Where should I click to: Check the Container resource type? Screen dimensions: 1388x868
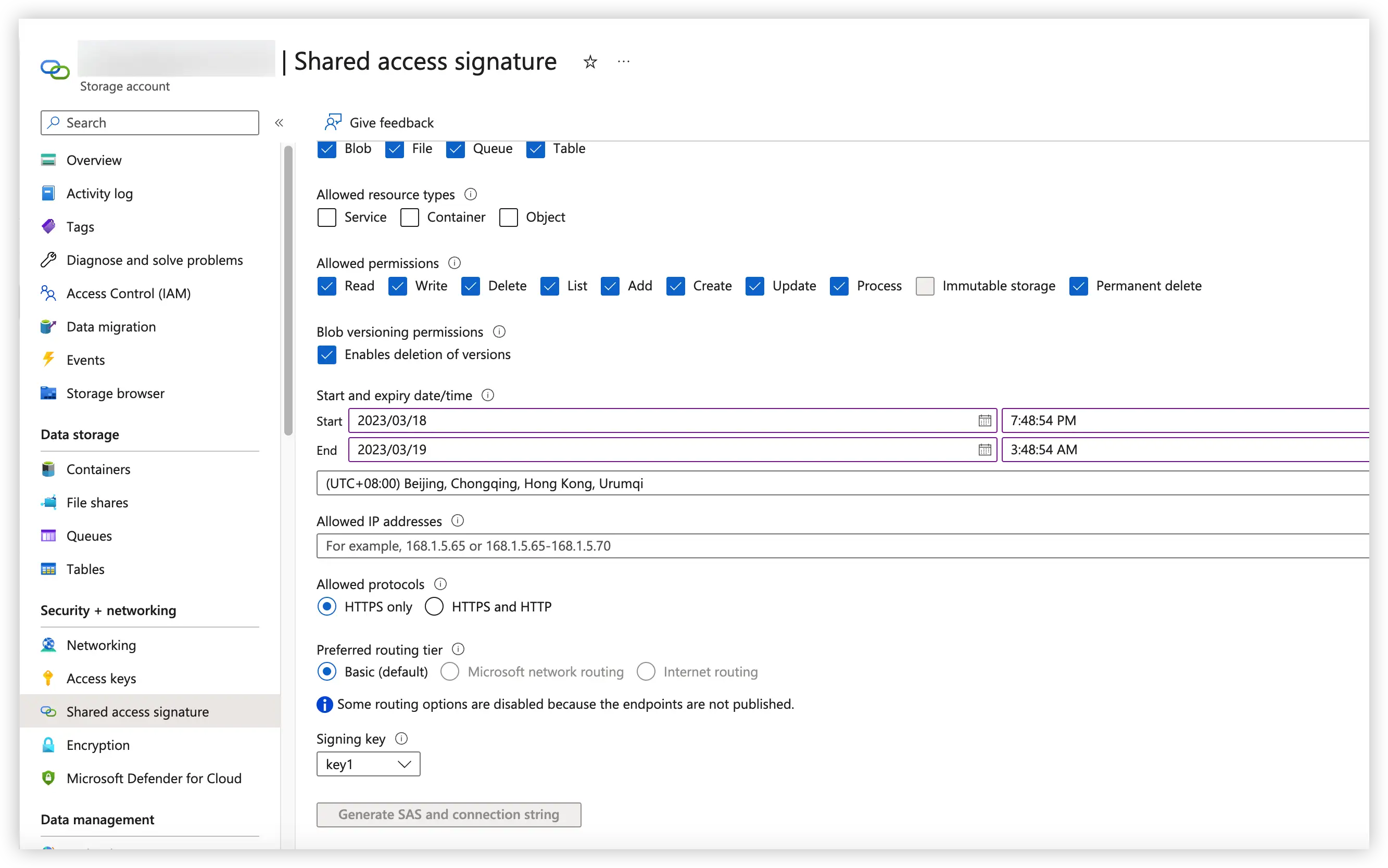409,218
